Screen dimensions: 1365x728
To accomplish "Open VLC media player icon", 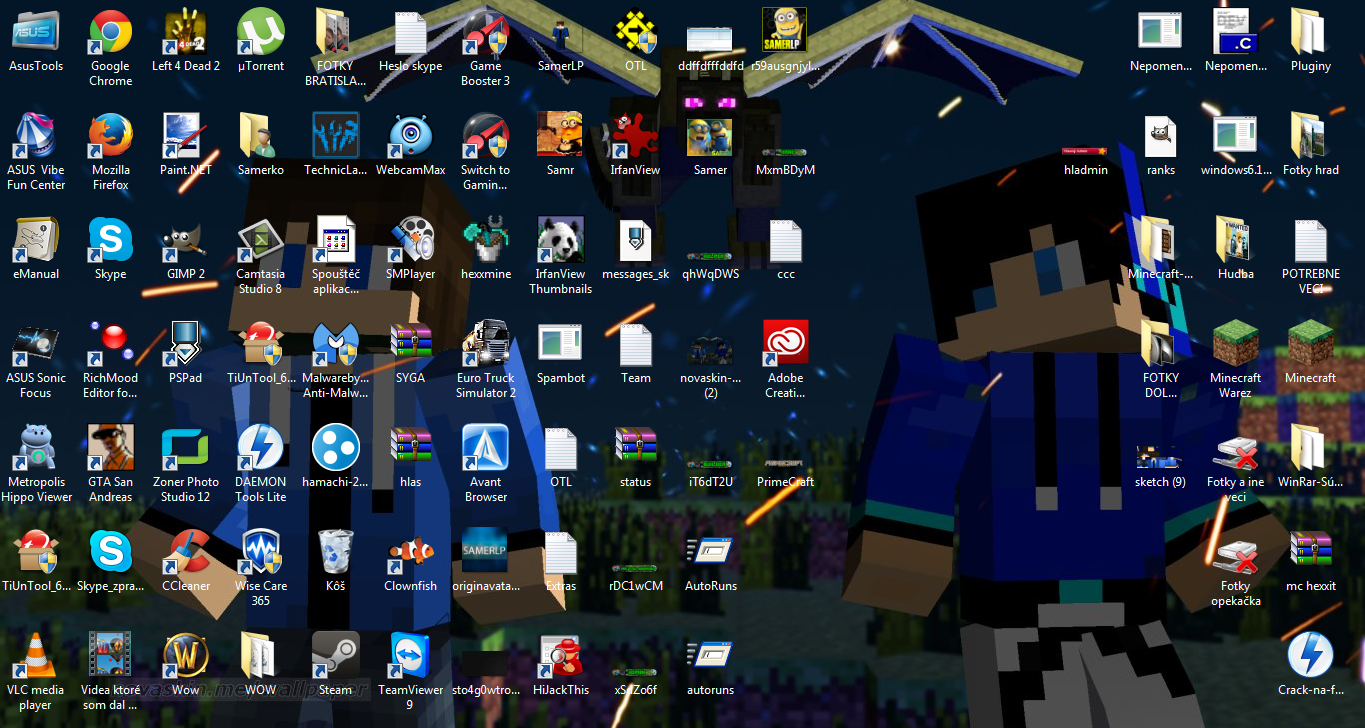I will pos(35,658).
